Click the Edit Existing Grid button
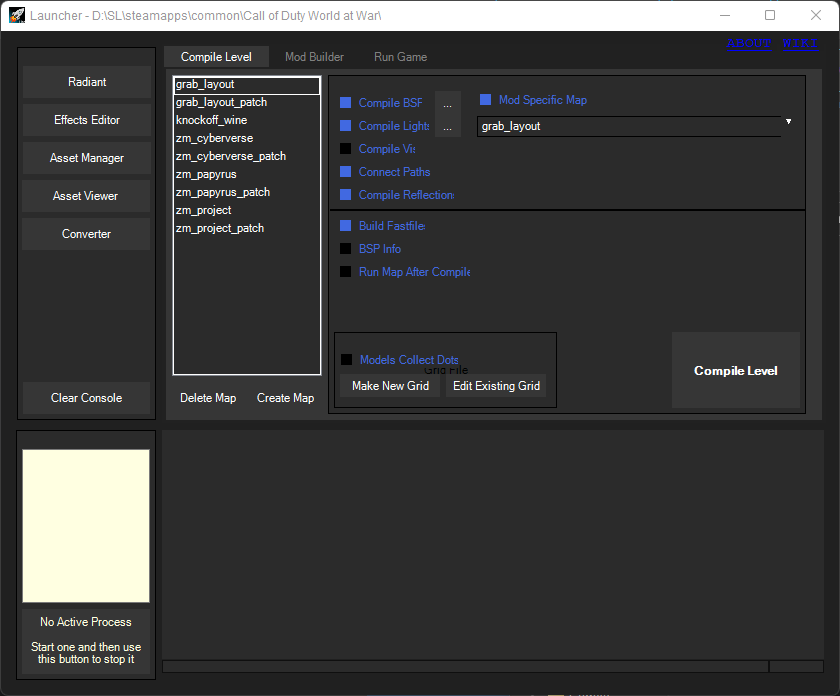 pyautogui.click(x=496, y=386)
